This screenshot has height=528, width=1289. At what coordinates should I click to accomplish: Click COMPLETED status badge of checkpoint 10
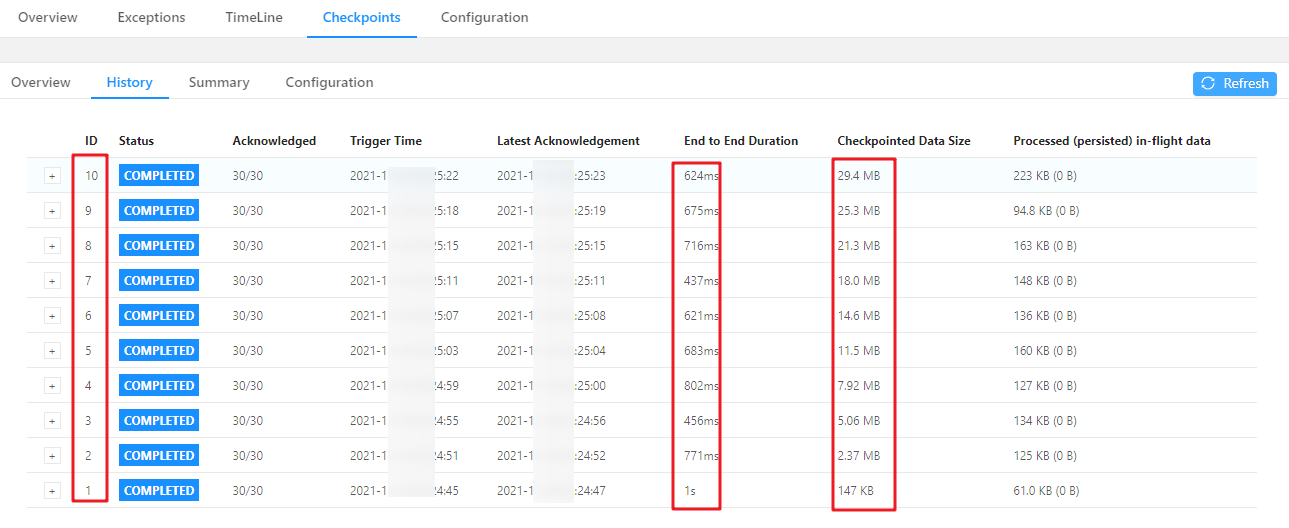159,176
